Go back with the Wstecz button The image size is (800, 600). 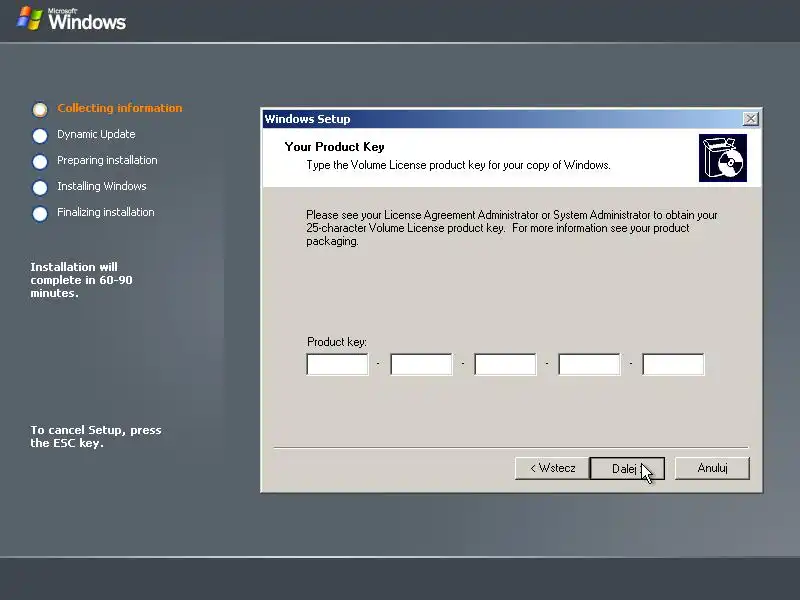552,468
